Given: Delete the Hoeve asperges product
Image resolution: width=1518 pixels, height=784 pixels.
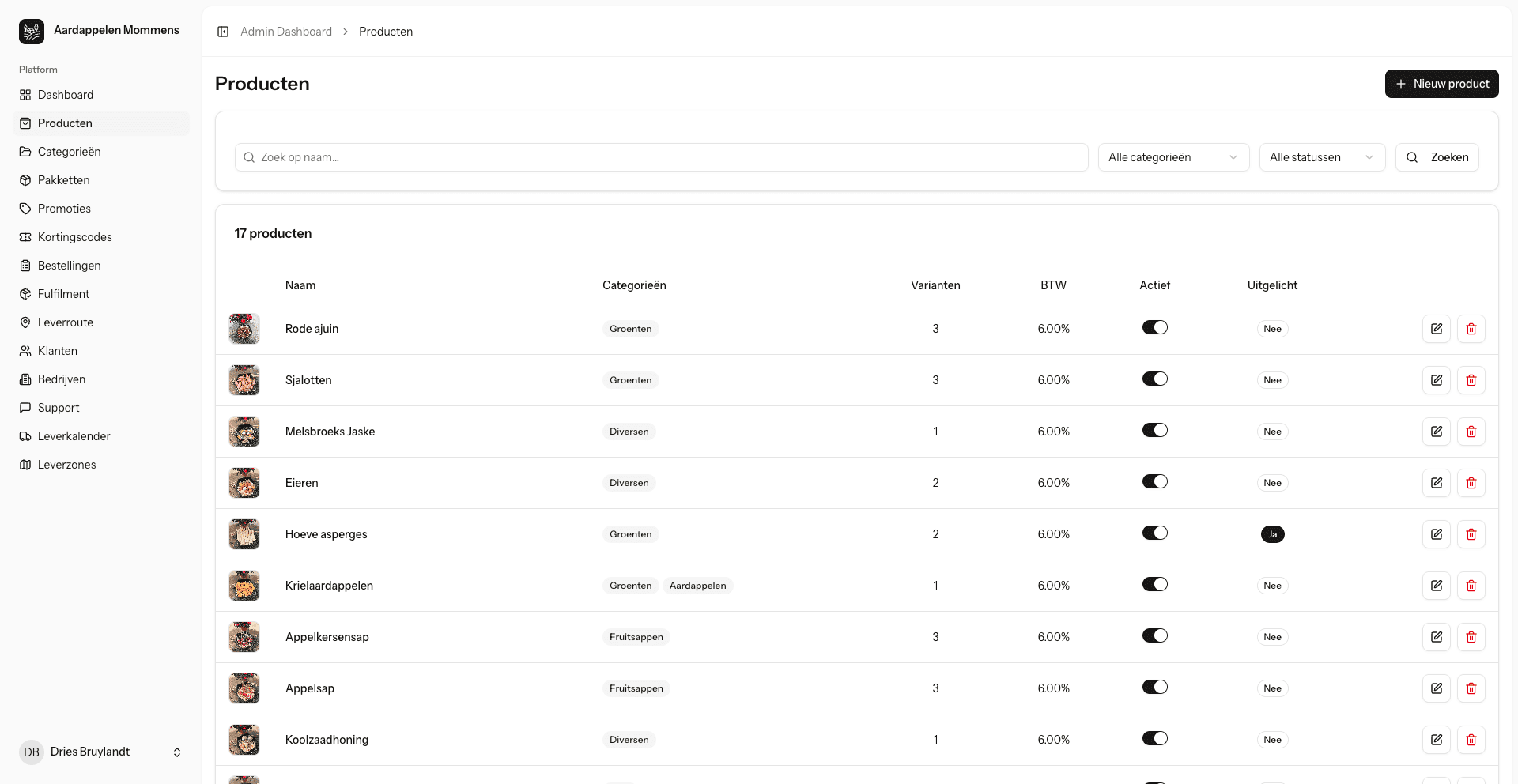Looking at the screenshot, I should [1471, 534].
